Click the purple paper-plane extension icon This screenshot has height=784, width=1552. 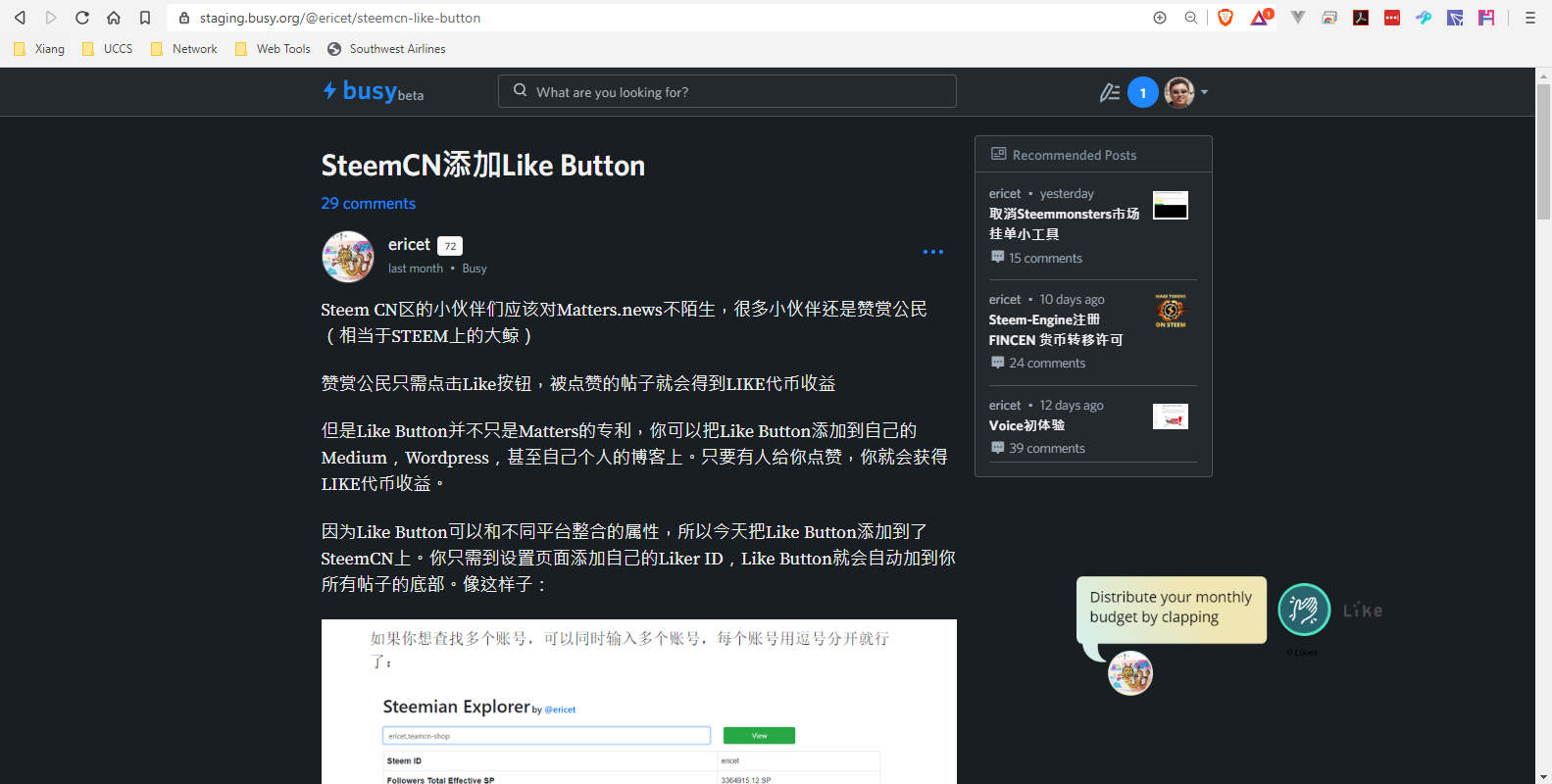[1455, 18]
